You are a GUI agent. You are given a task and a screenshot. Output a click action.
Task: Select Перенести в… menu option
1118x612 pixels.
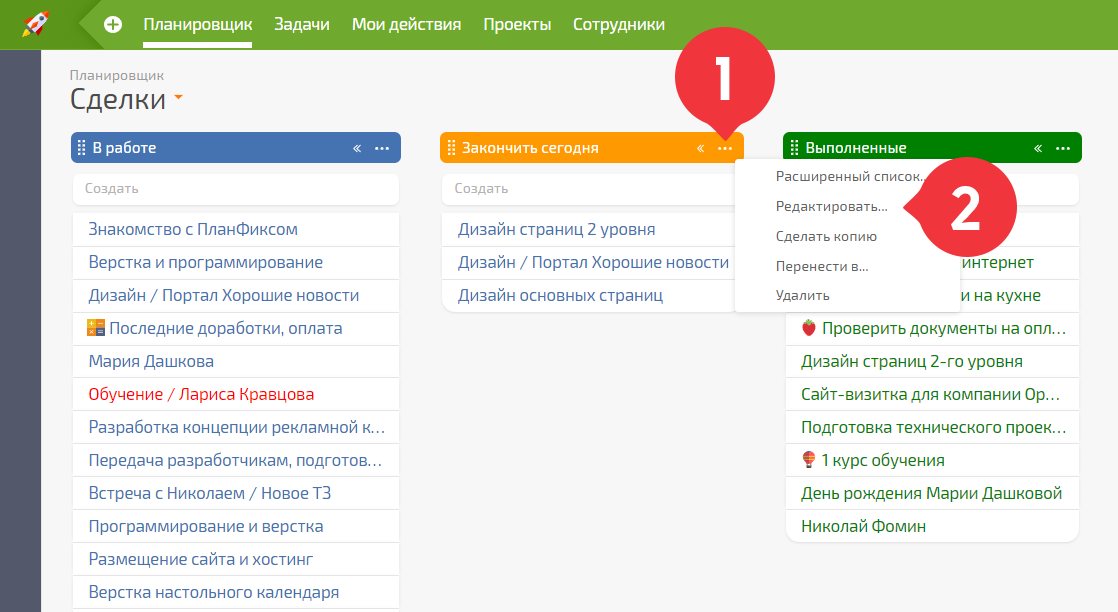point(822,266)
